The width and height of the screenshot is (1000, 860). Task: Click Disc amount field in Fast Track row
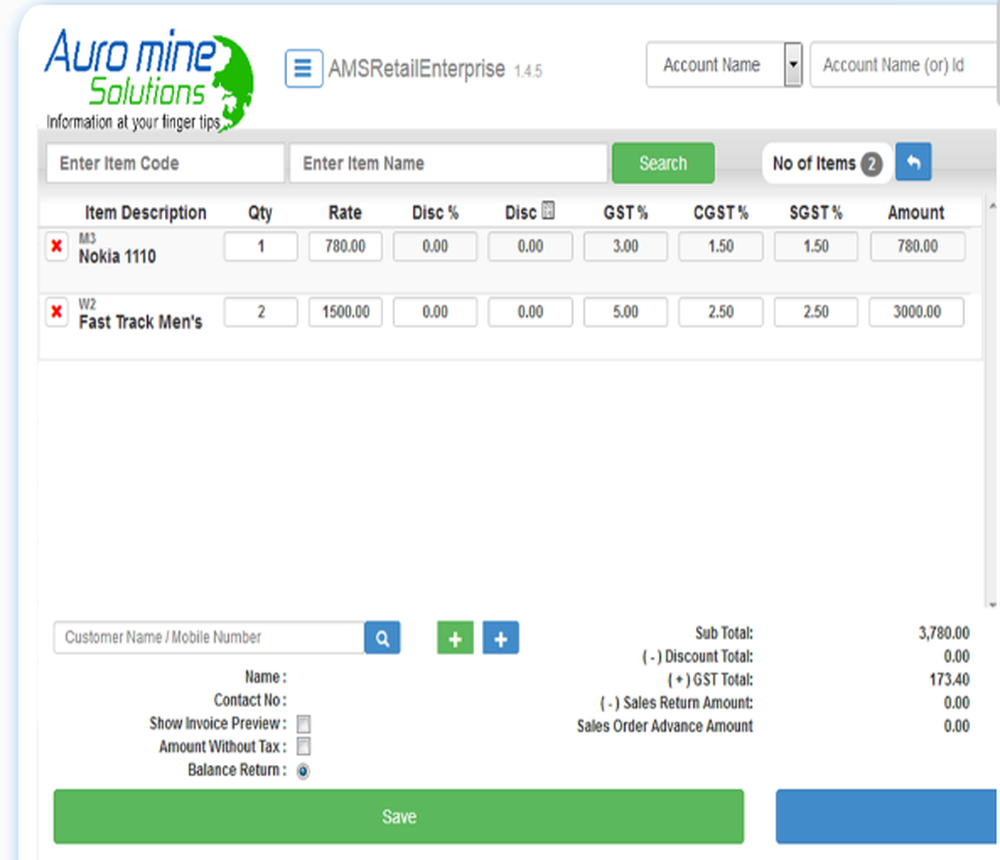click(530, 312)
